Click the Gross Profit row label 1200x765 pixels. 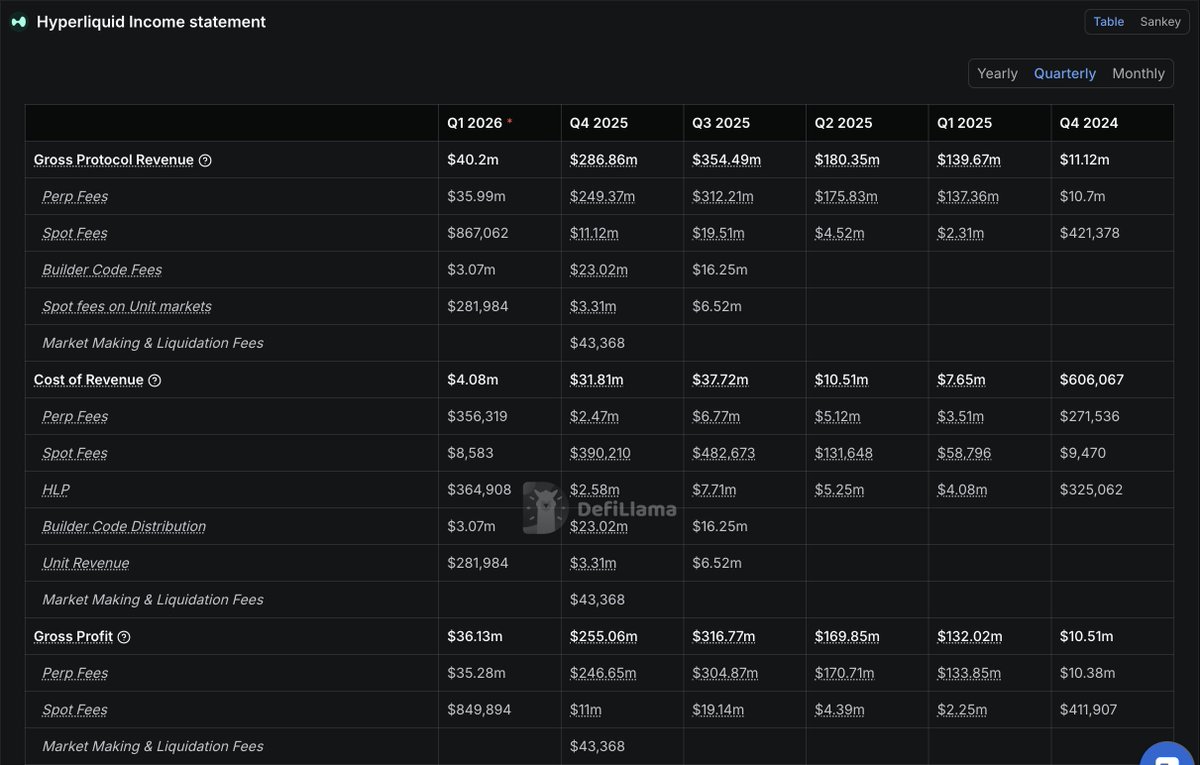[74, 637]
